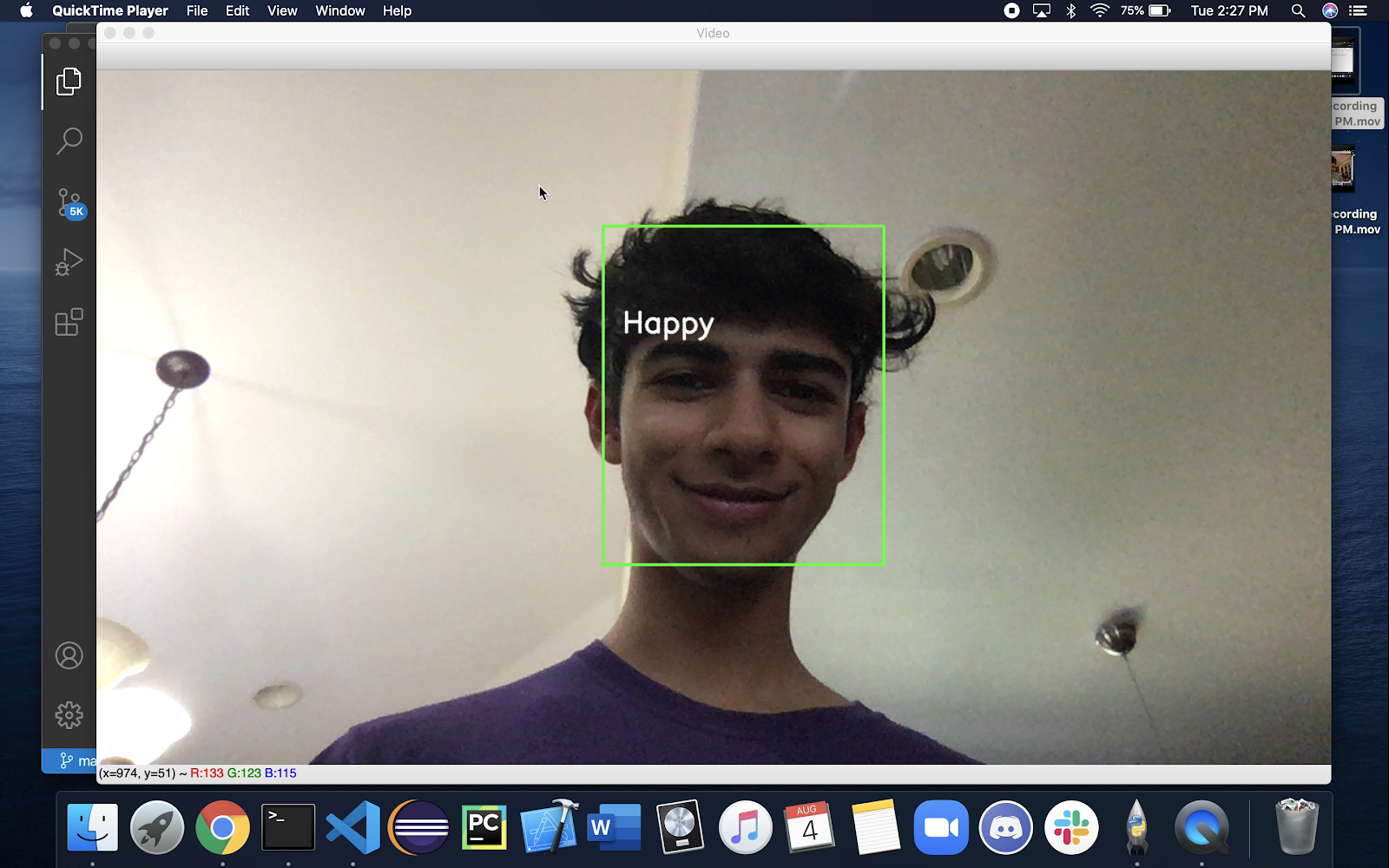Open the Manage gear in VS Code

pyautogui.click(x=69, y=715)
